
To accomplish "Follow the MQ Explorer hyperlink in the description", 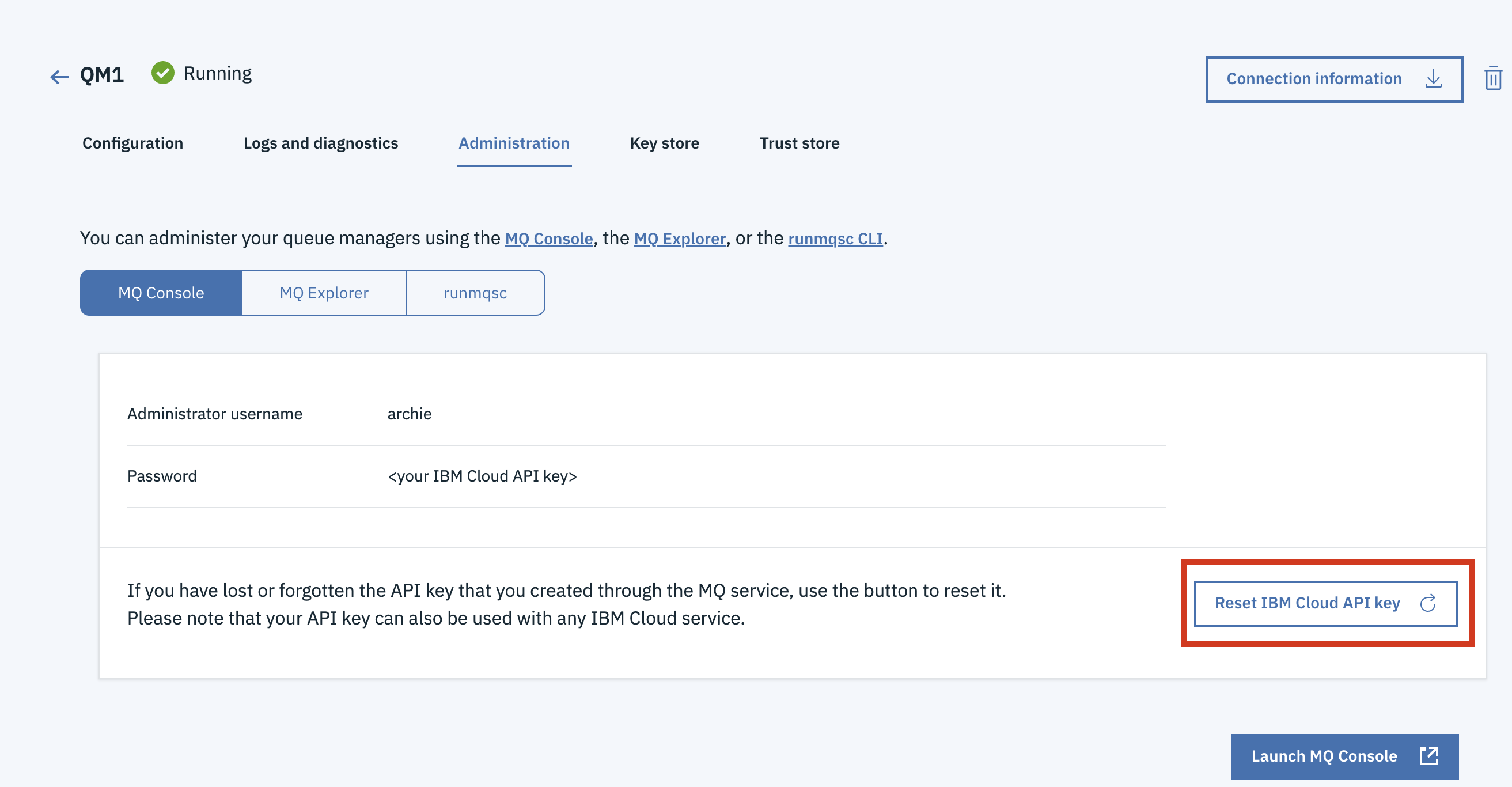I will point(680,239).
